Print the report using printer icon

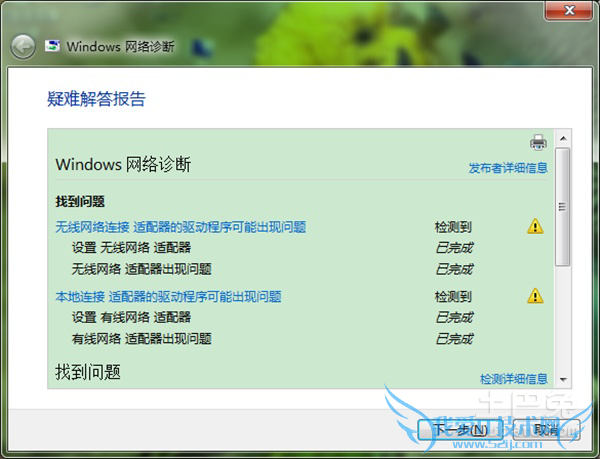[538, 142]
